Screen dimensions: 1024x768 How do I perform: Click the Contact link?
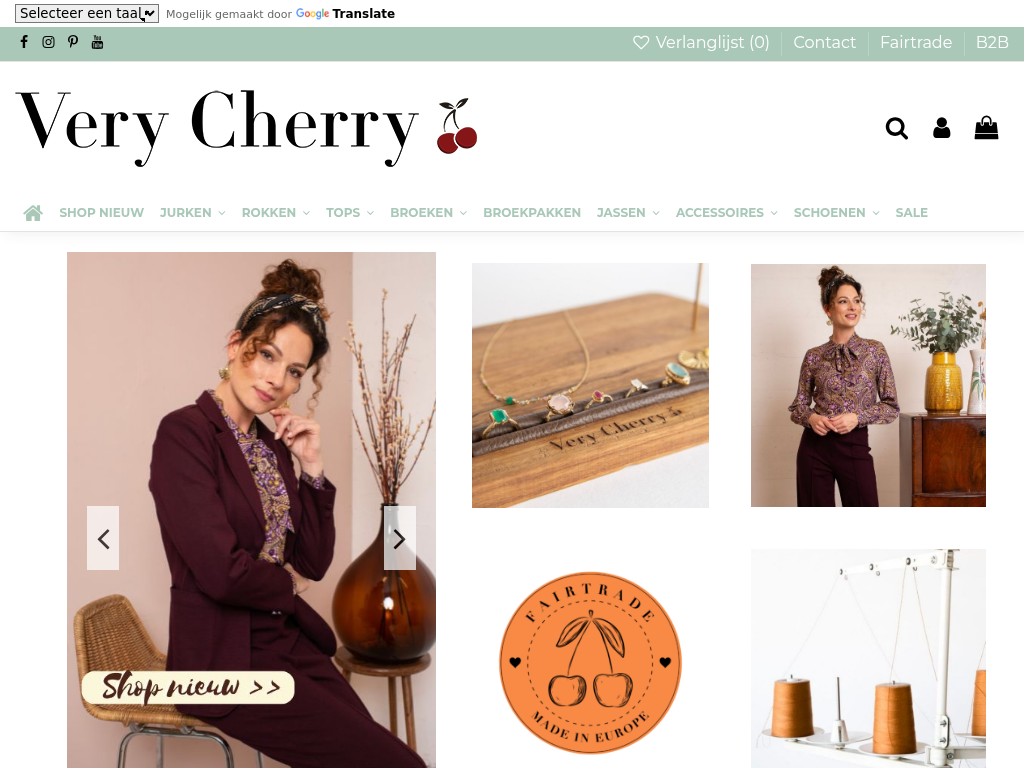824,42
